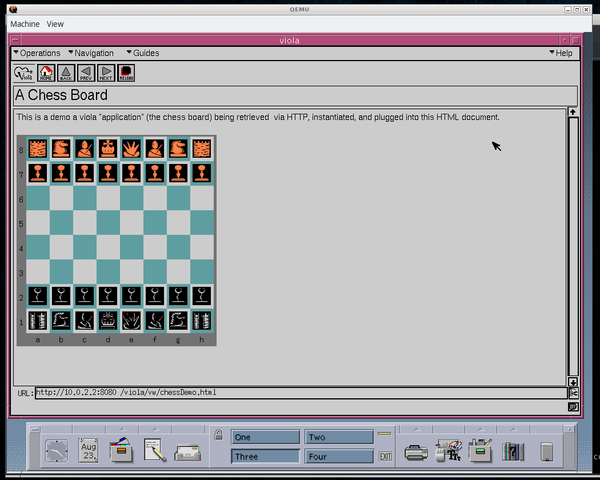Image resolution: width=600 pixels, height=480 pixels.
Task: Click the scrollbar down arrow
Action: (573, 382)
